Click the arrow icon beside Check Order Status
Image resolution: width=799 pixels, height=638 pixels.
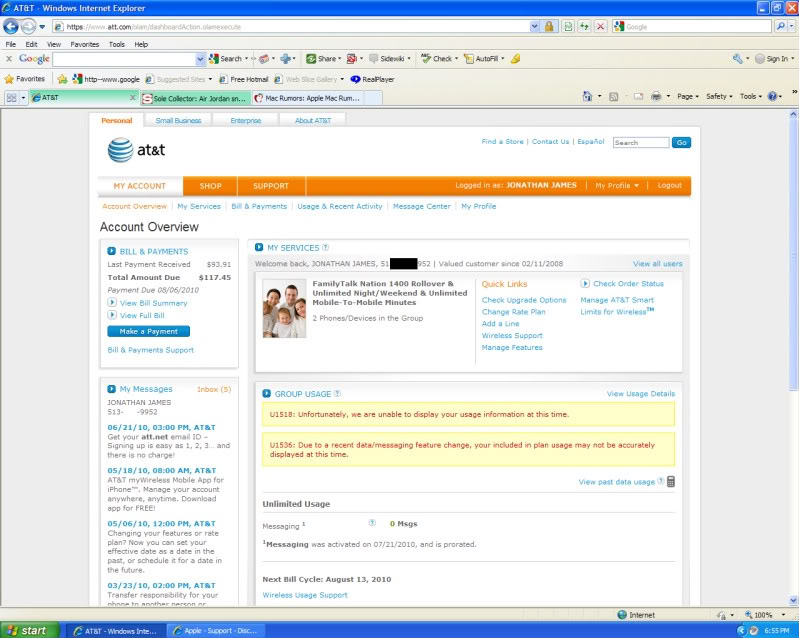(x=585, y=283)
